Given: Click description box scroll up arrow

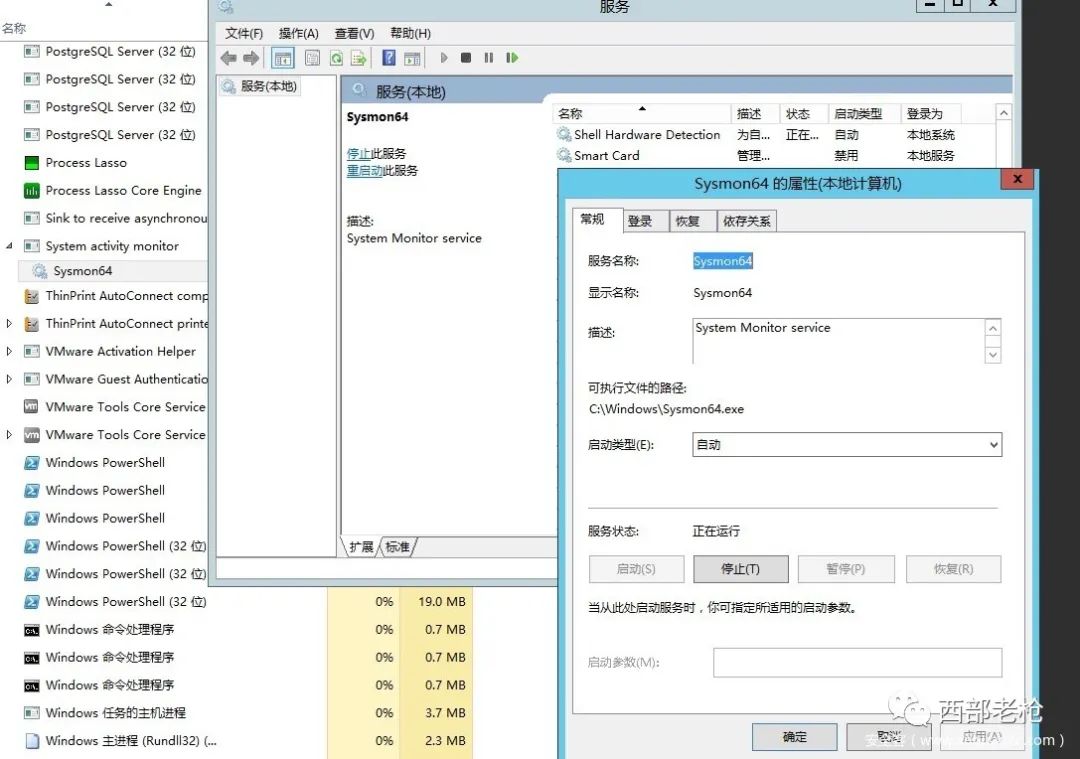Looking at the screenshot, I should 993,329.
